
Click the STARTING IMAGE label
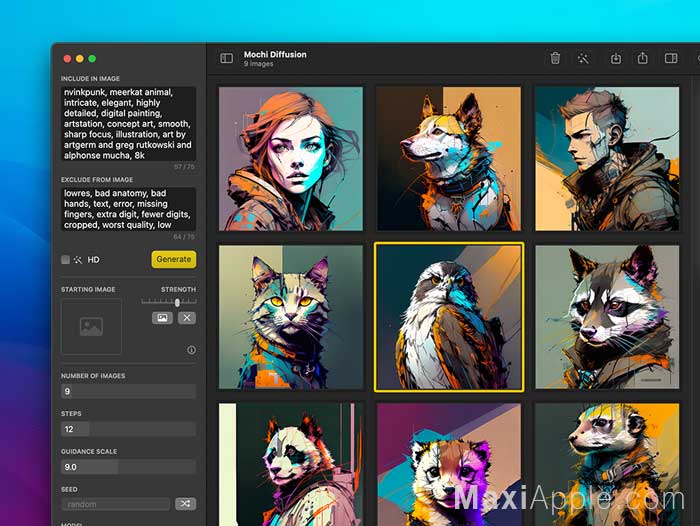click(x=88, y=289)
